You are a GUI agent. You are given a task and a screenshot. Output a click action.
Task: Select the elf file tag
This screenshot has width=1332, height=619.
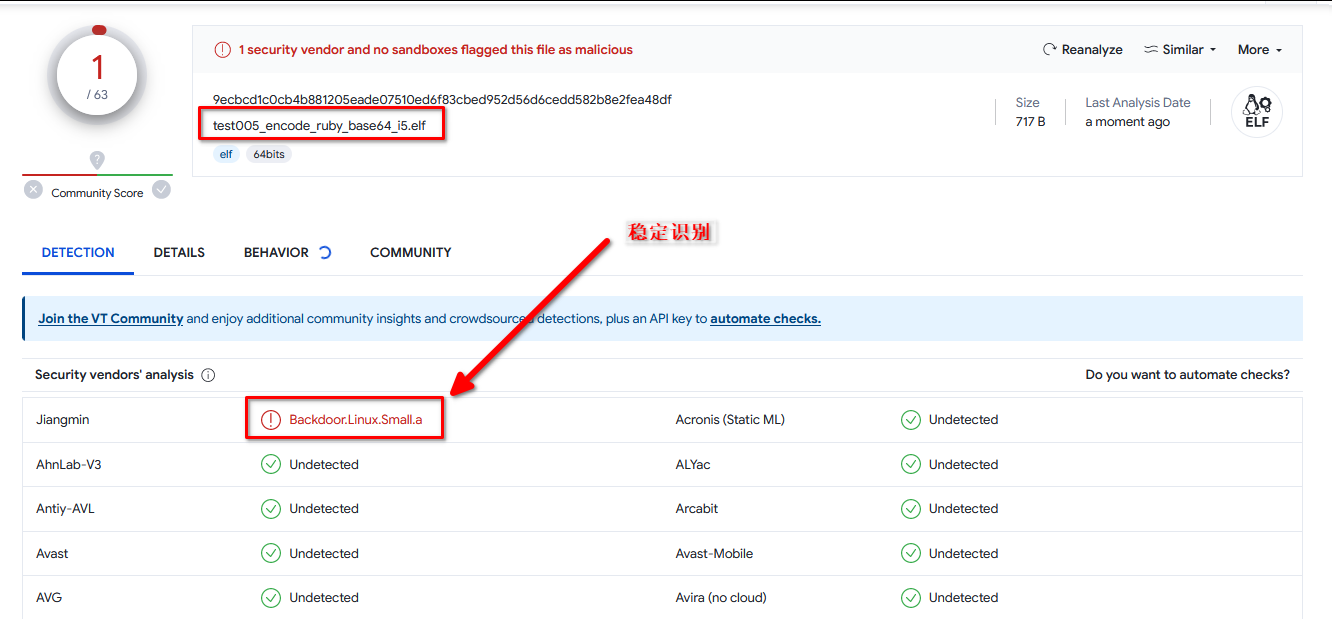point(226,155)
